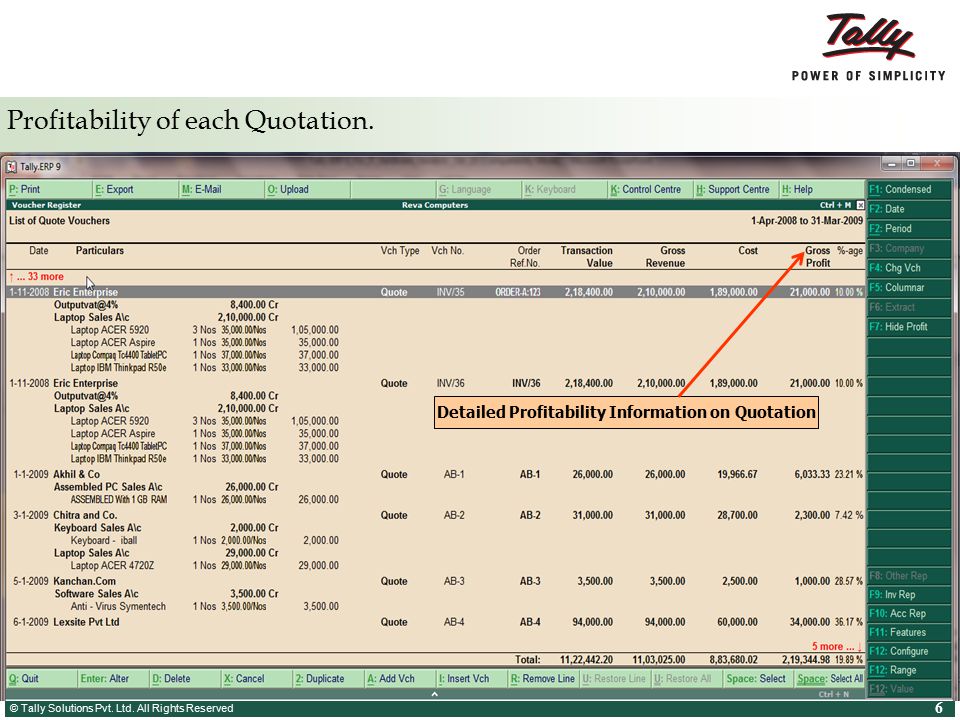The image size is (960, 720).
Task: Open the E: Export option
Action: (x=135, y=190)
